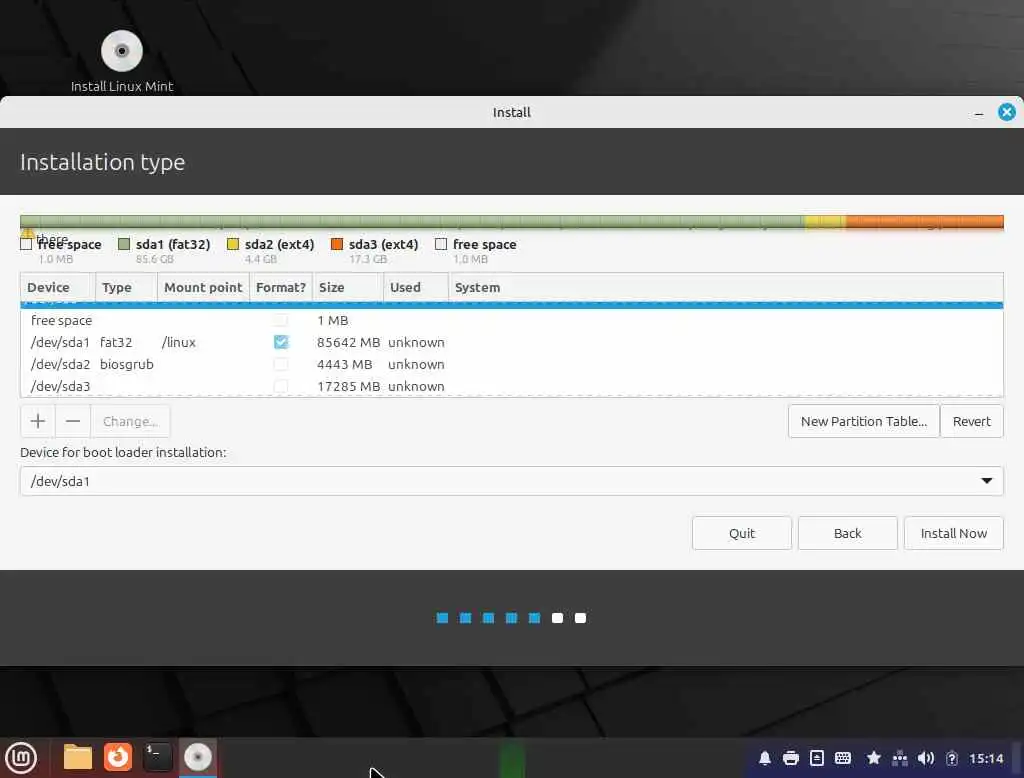Sort by the Mount point column header
Screen dimensions: 1024x778
[203, 287]
